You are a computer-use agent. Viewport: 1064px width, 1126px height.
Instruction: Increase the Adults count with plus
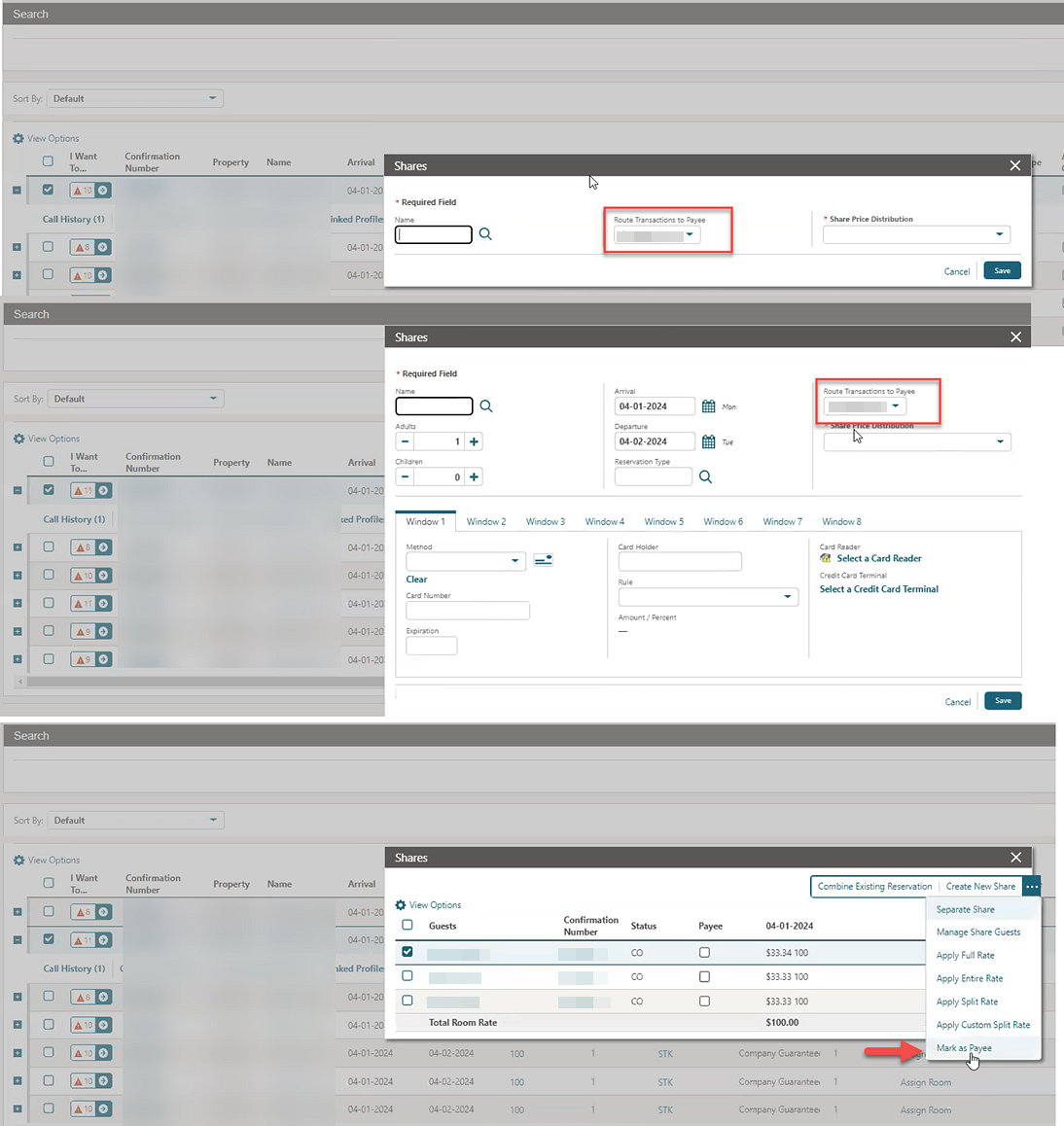tap(475, 441)
